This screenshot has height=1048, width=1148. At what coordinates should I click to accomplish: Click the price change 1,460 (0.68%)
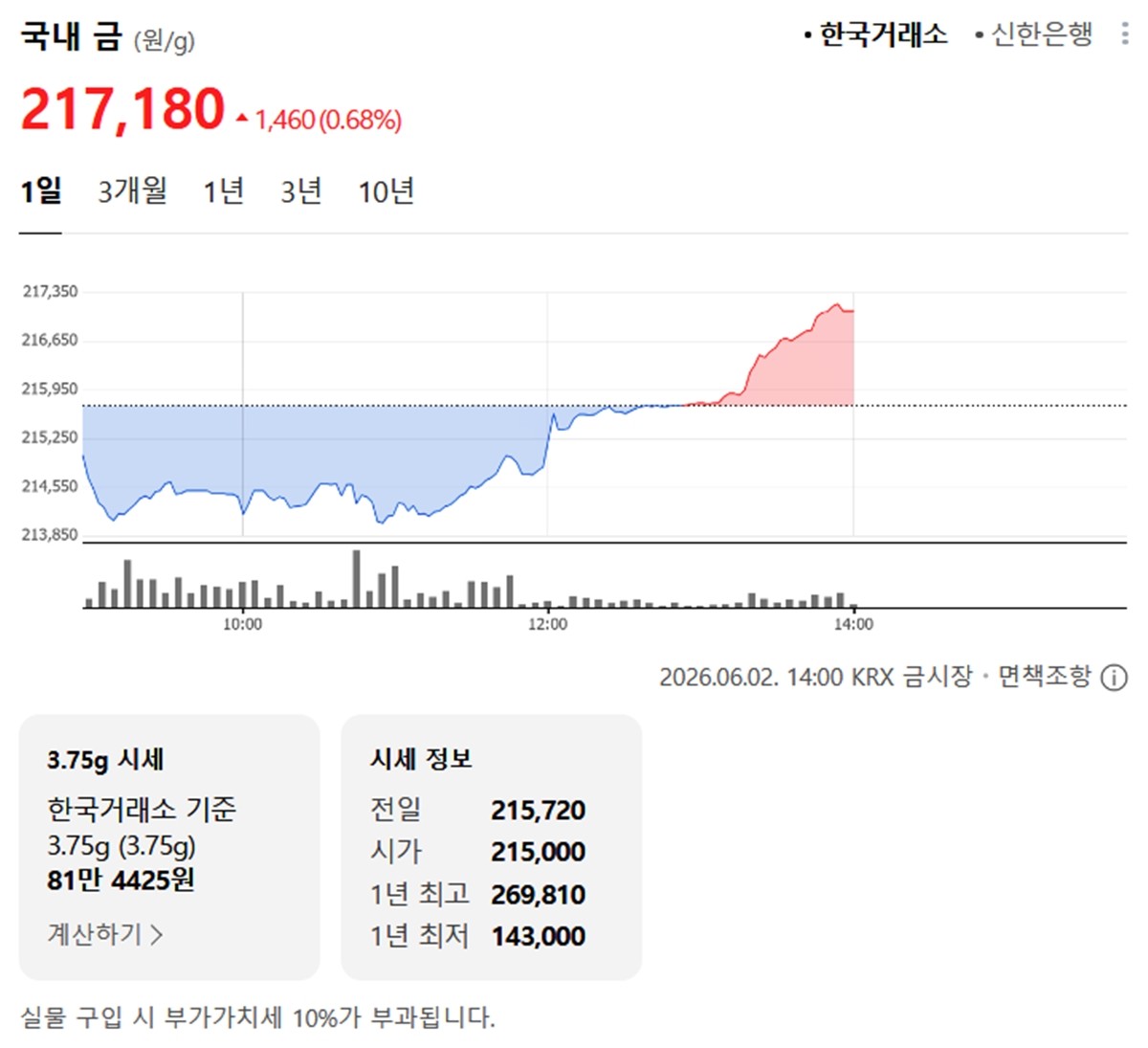(320, 120)
